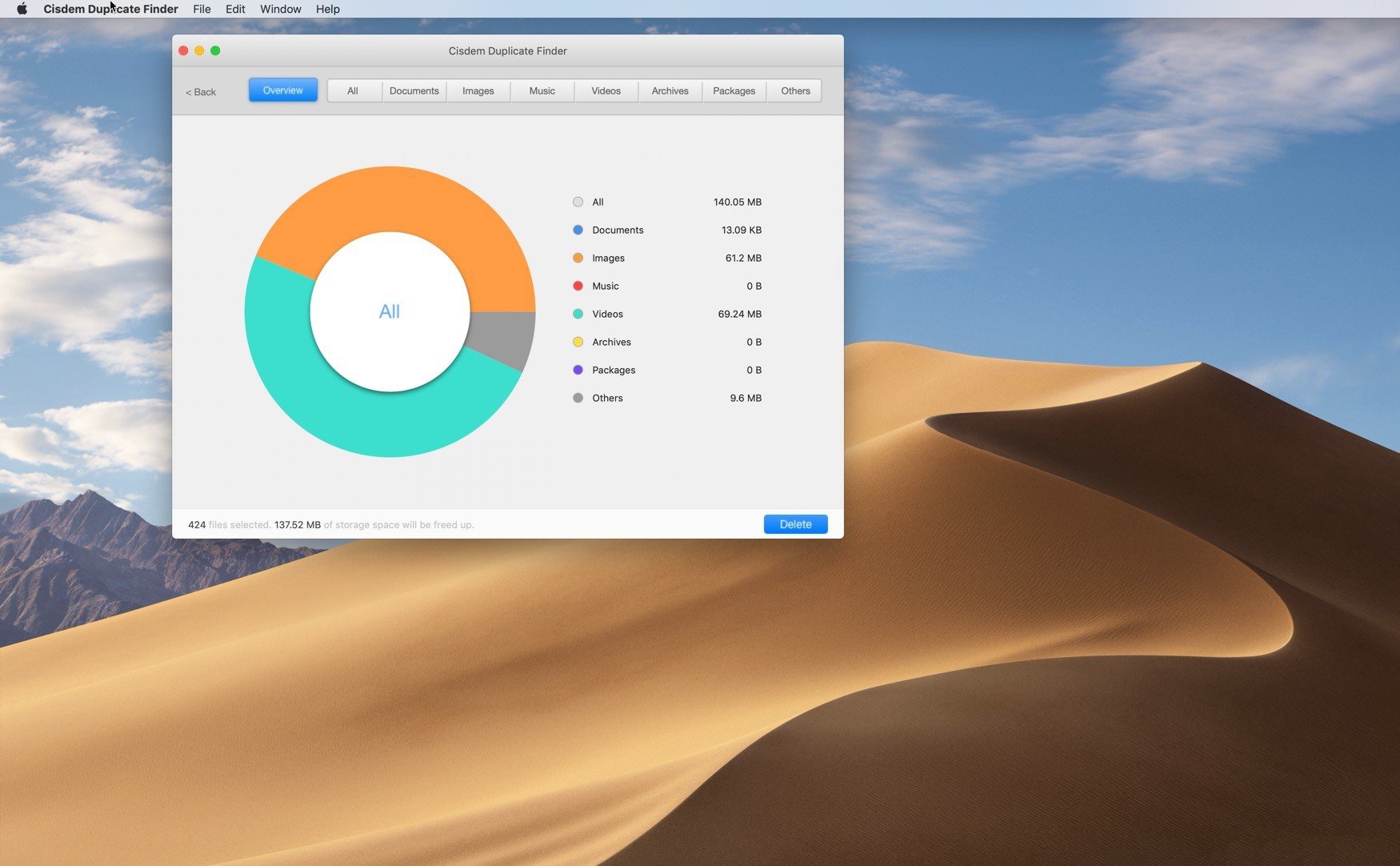The image size is (1400, 866).
Task: Click the Others legend label
Action: point(607,398)
